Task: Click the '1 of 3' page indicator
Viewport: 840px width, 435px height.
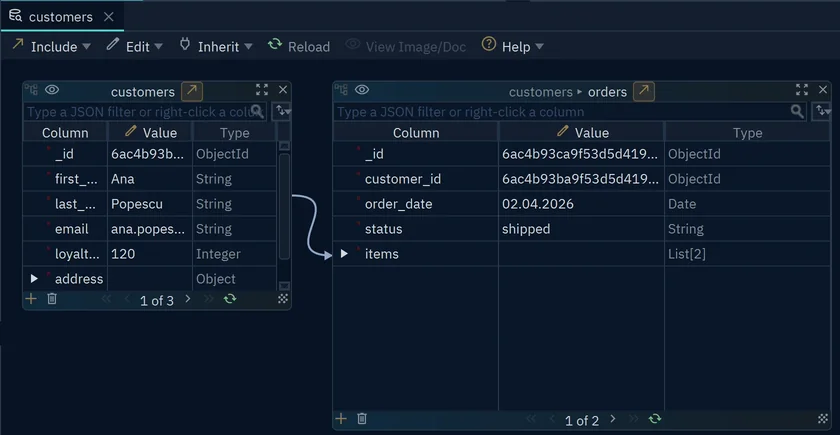Action: [157, 301]
